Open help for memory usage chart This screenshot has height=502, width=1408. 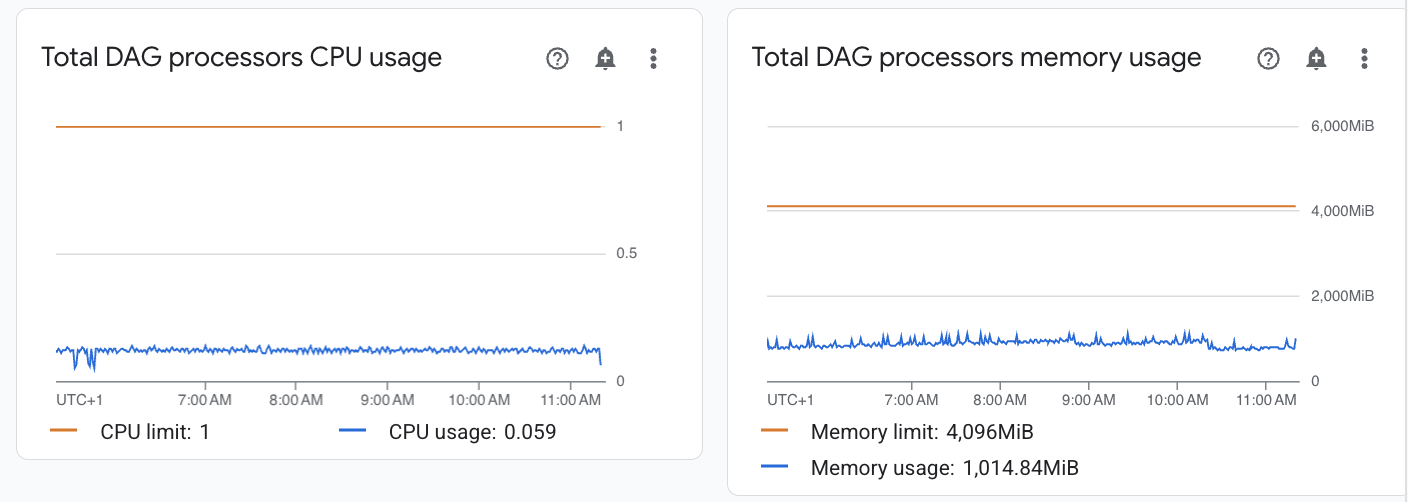1268,59
